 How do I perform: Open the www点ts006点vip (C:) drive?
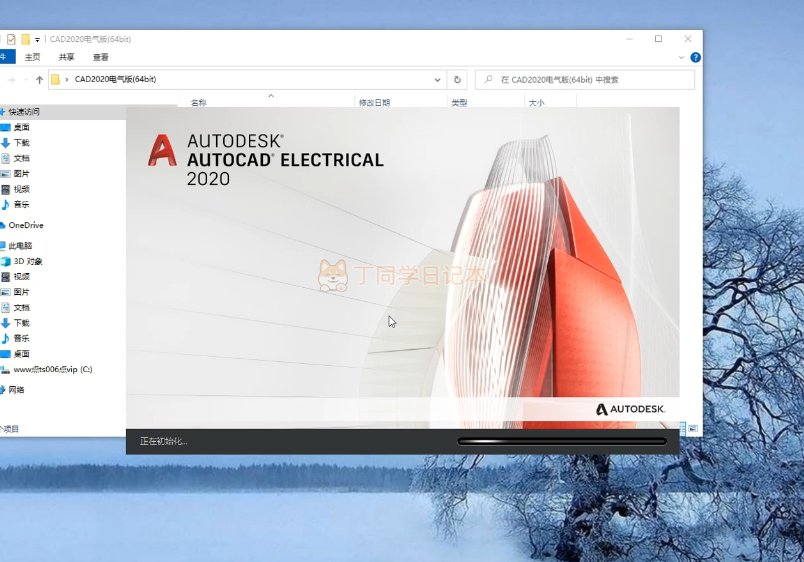53,369
